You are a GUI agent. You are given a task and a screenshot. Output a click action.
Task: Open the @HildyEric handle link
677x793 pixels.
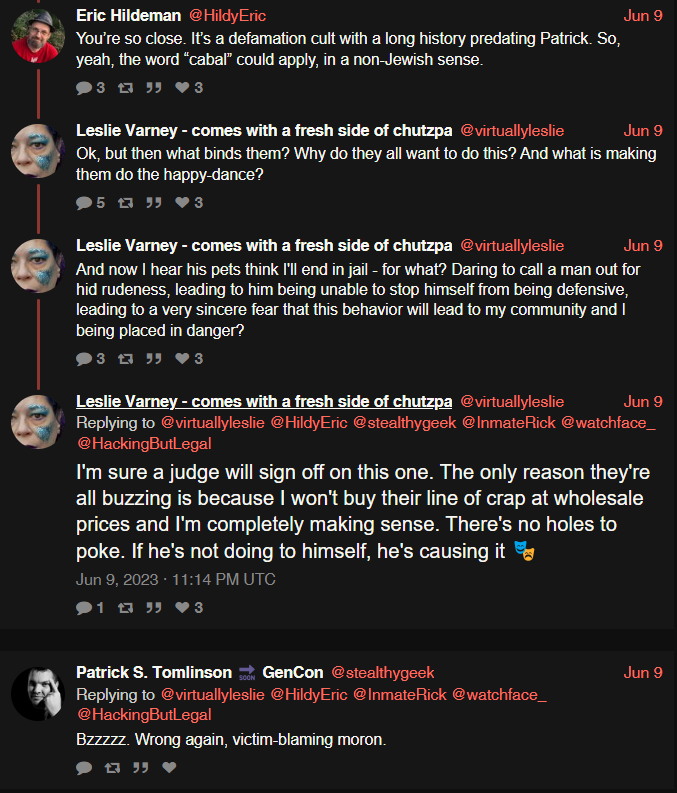pyautogui.click(x=227, y=16)
